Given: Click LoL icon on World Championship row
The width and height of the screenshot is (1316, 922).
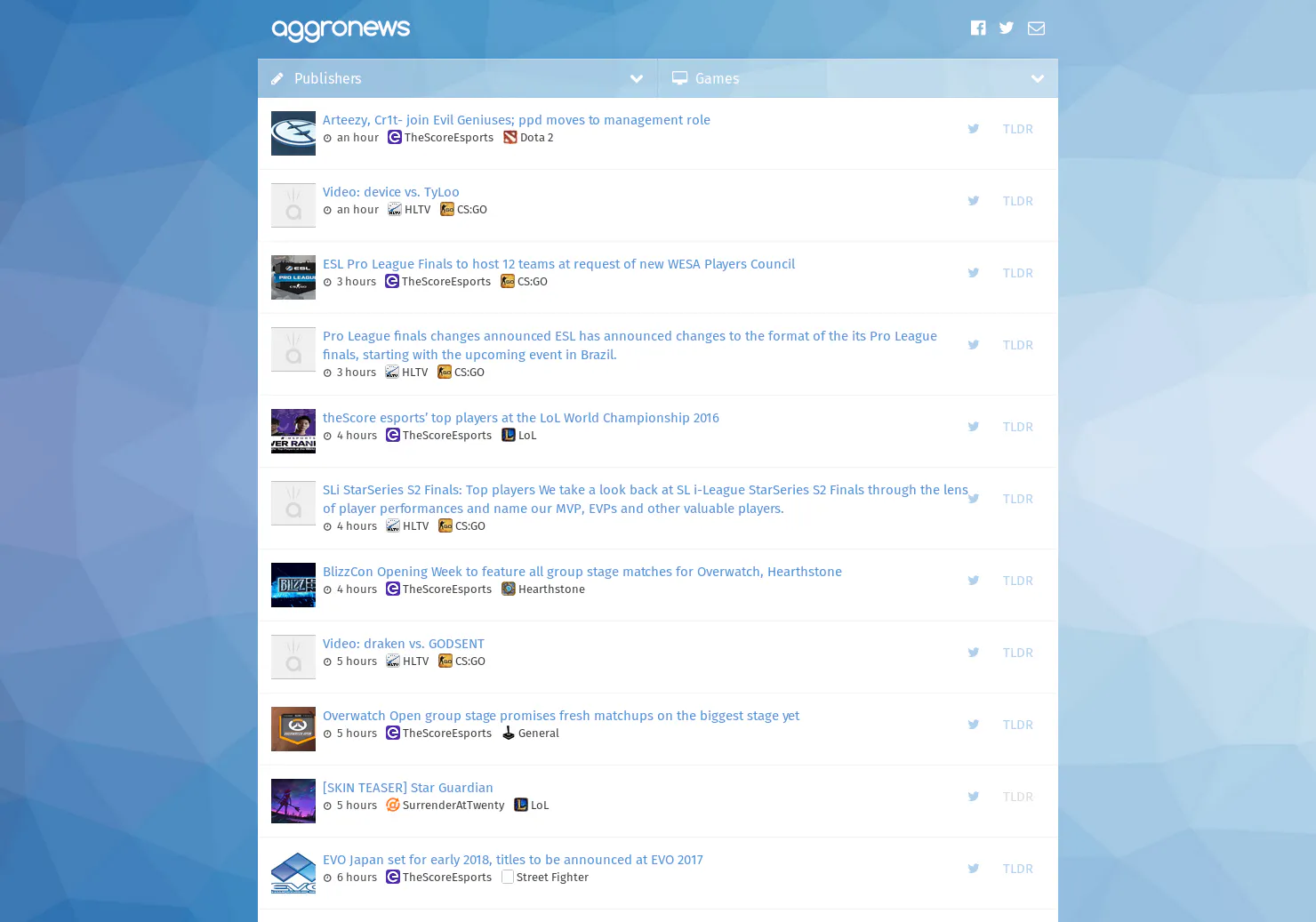Looking at the screenshot, I should pos(509,436).
